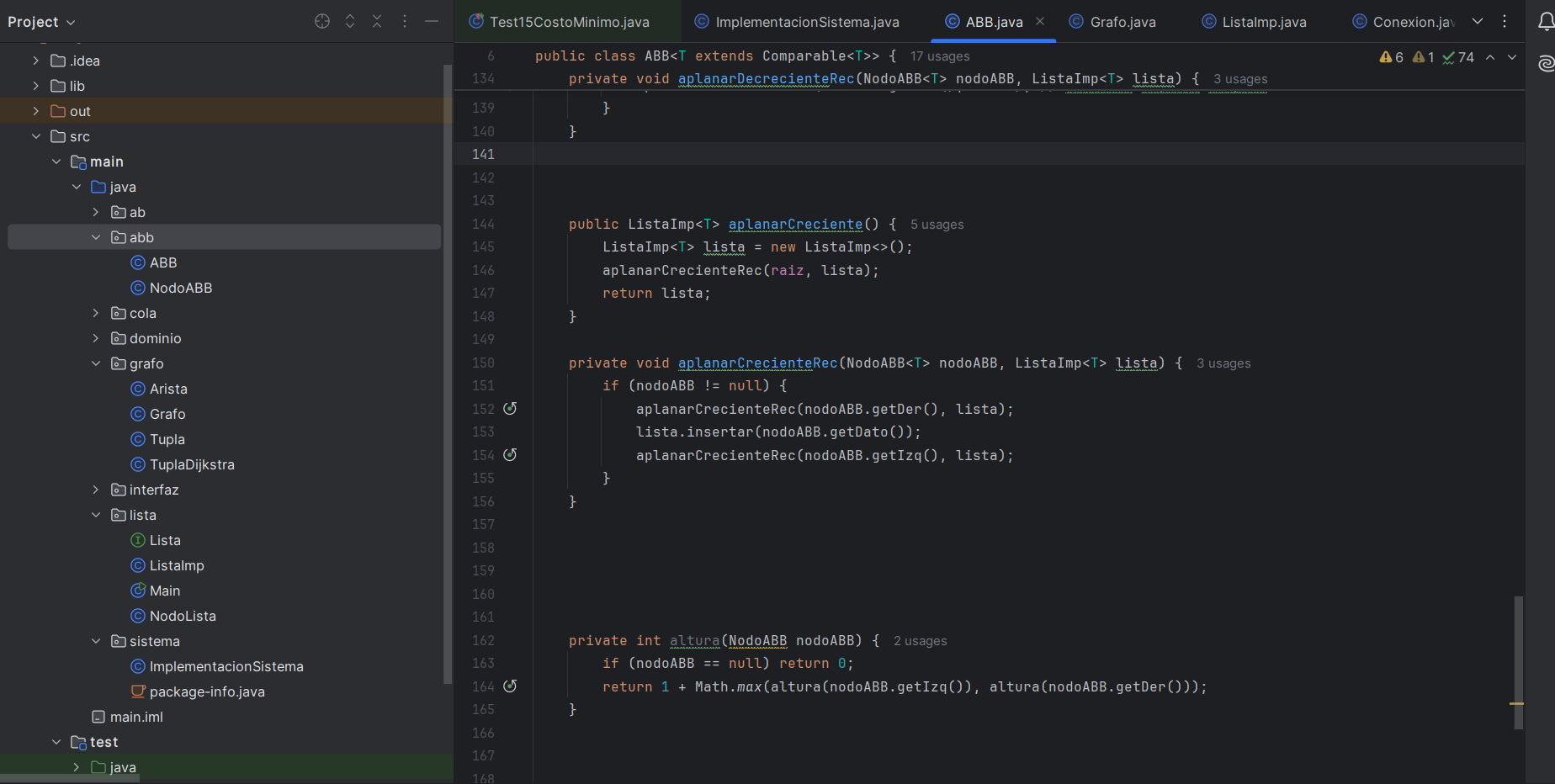
Task: Open the NodoLista class
Action: [173, 616]
